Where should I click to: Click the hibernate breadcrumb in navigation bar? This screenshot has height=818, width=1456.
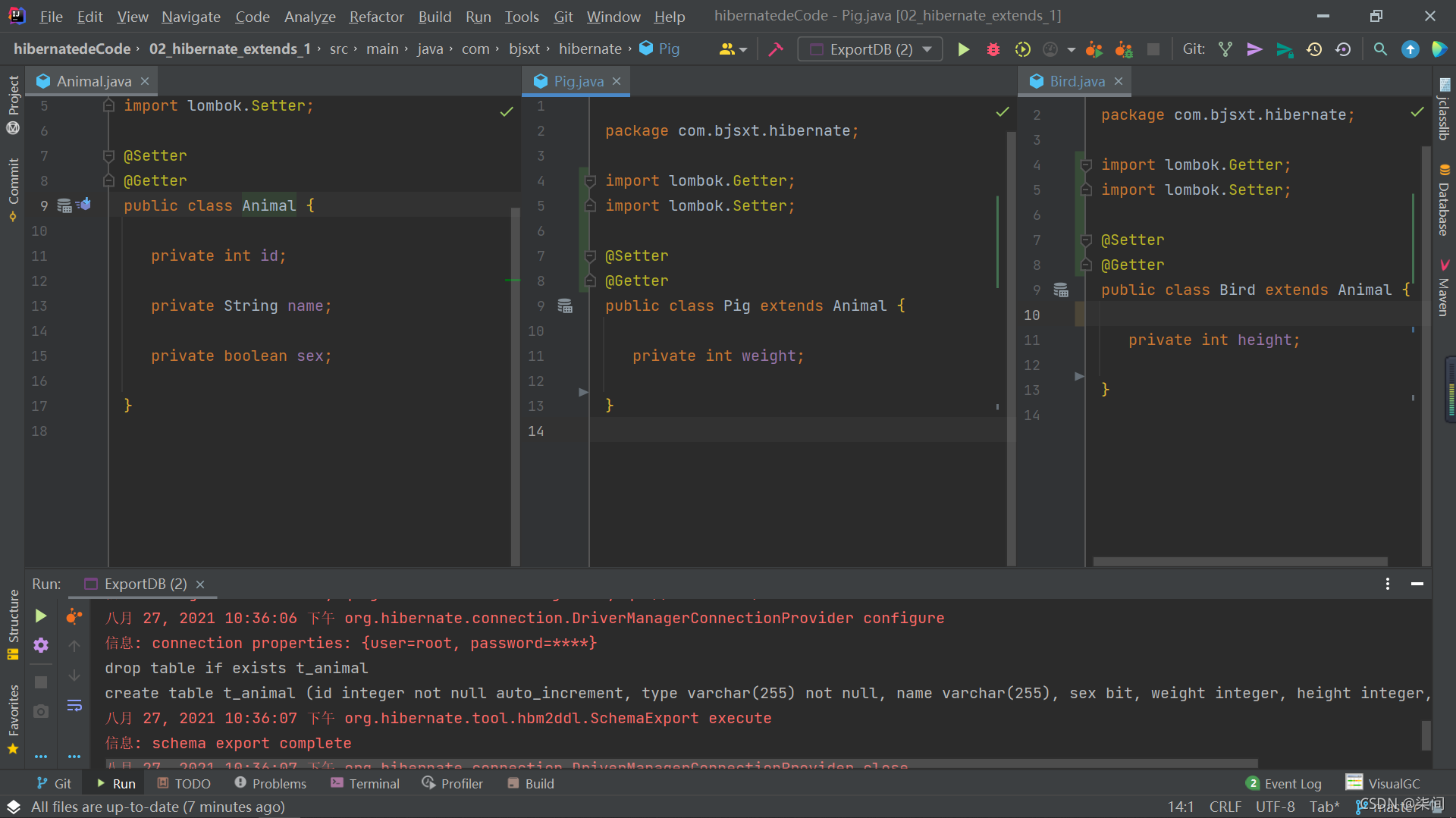(x=590, y=49)
